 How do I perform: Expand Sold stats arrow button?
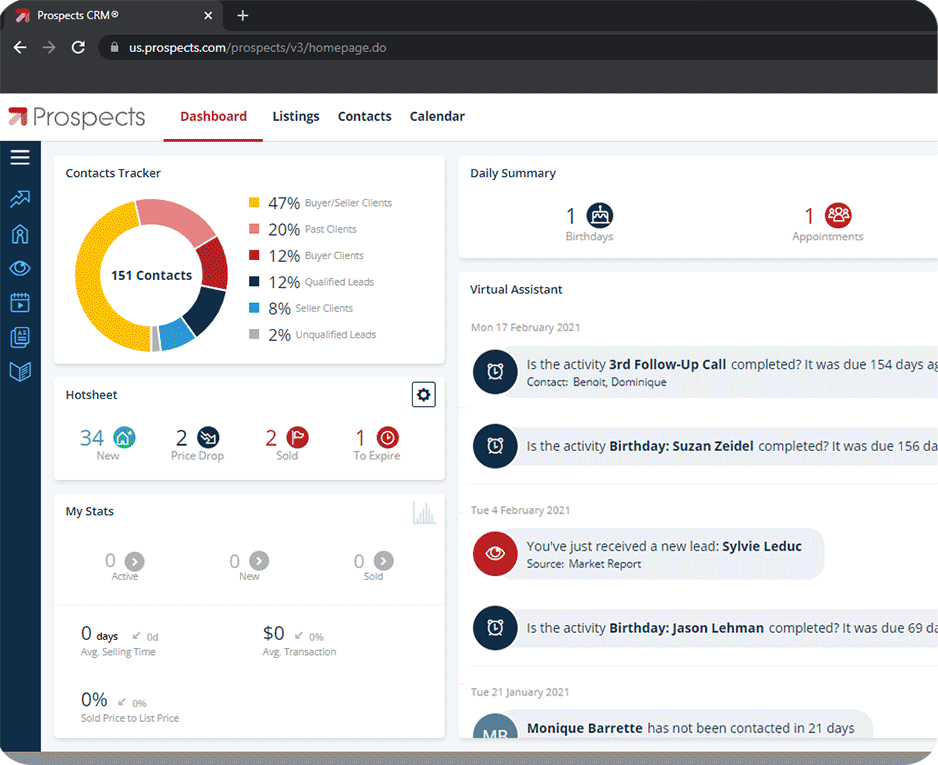[x=383, y=560]
